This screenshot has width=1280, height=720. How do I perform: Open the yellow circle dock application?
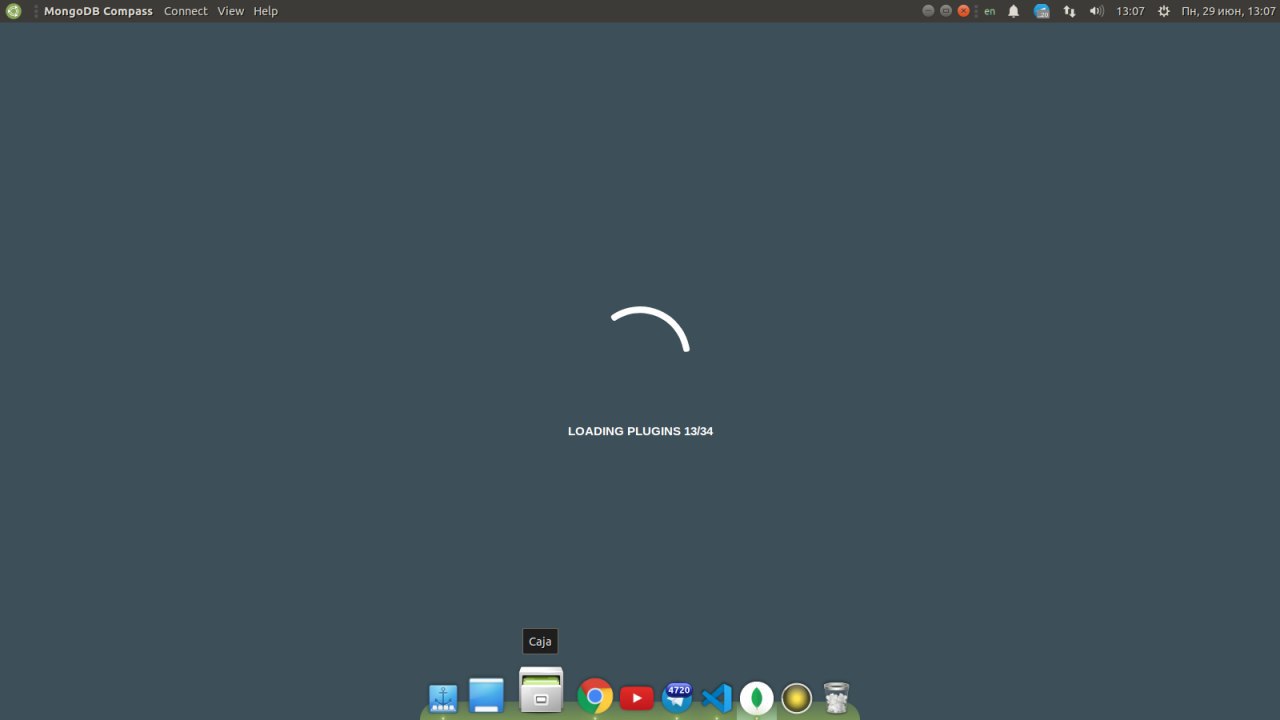click(797, 697)
